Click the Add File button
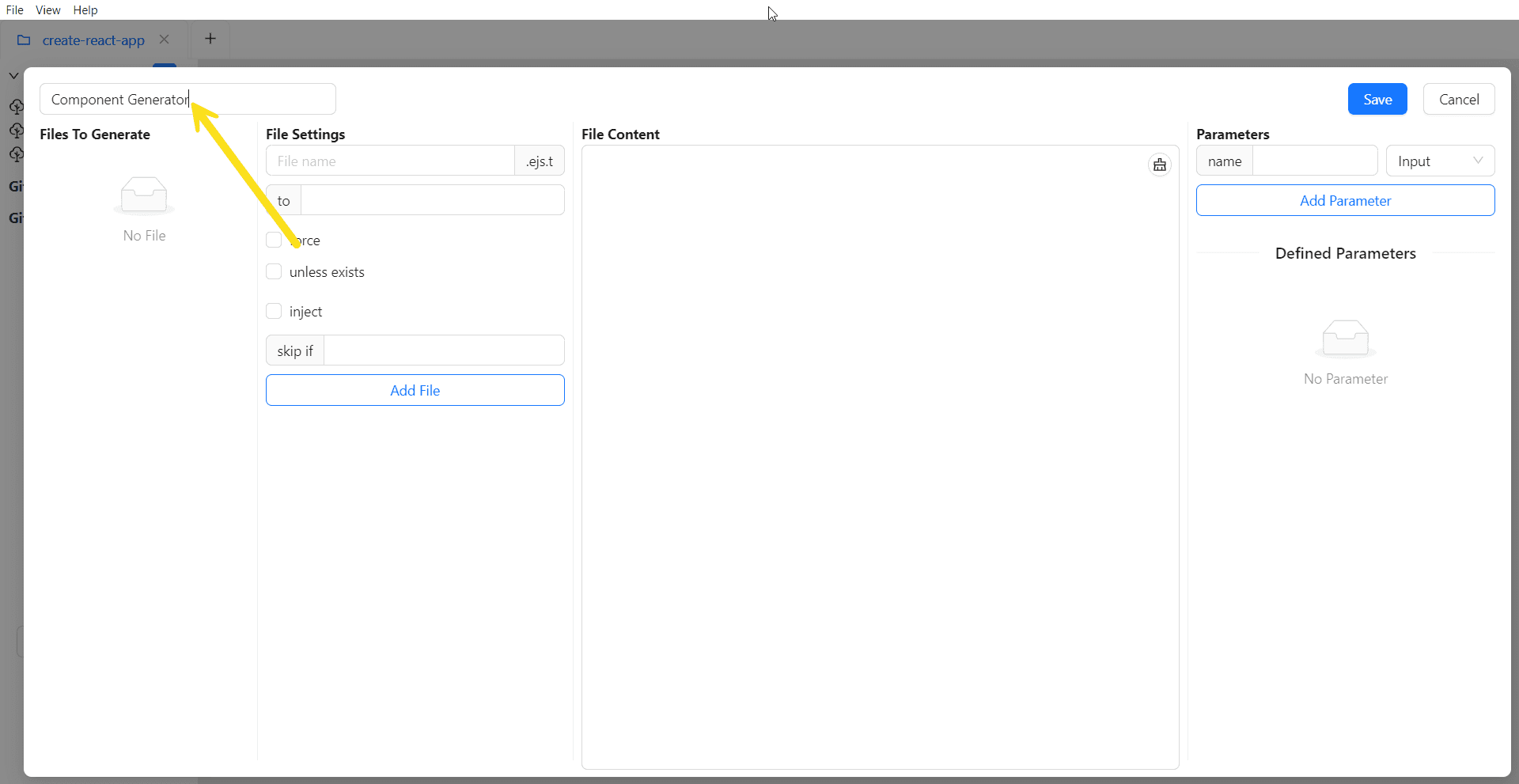Image resolution: width=1519 pixels, height=784 pixels. click(x=415, y=390)
